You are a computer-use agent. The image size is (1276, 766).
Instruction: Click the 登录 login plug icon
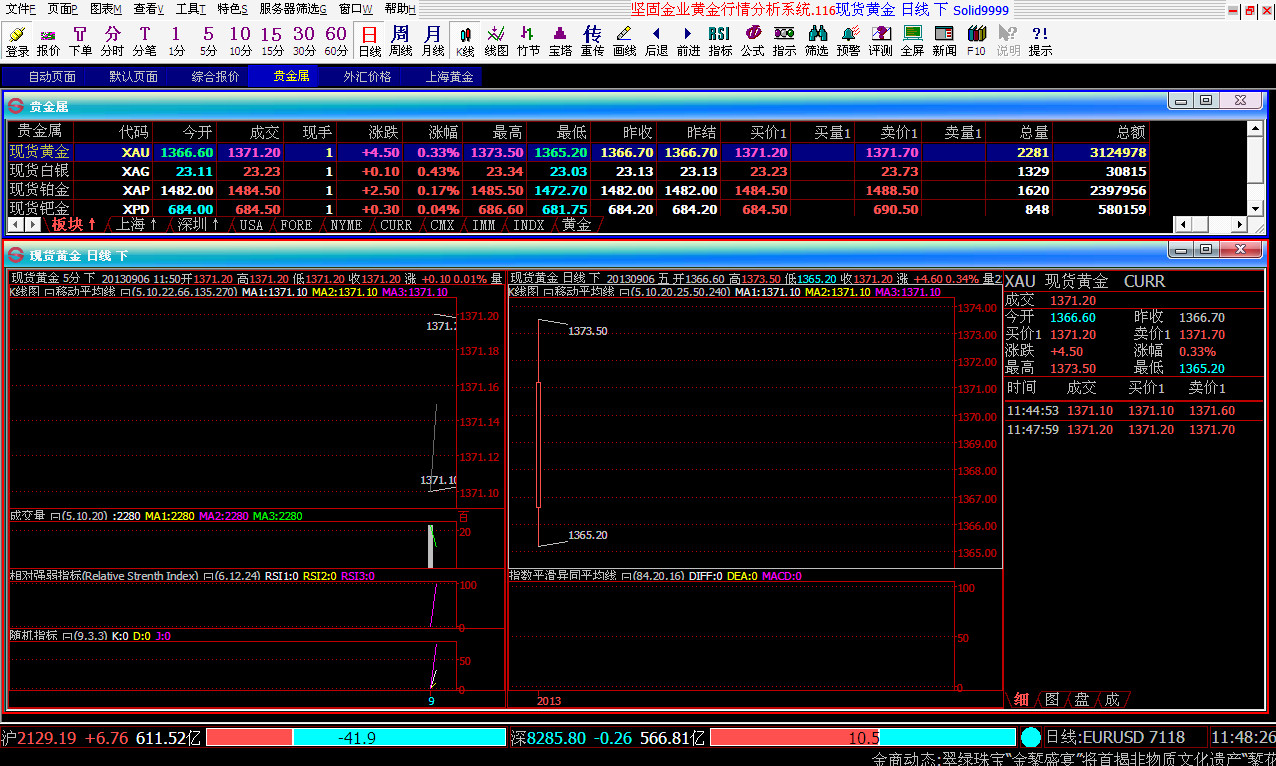pos(17,41)
